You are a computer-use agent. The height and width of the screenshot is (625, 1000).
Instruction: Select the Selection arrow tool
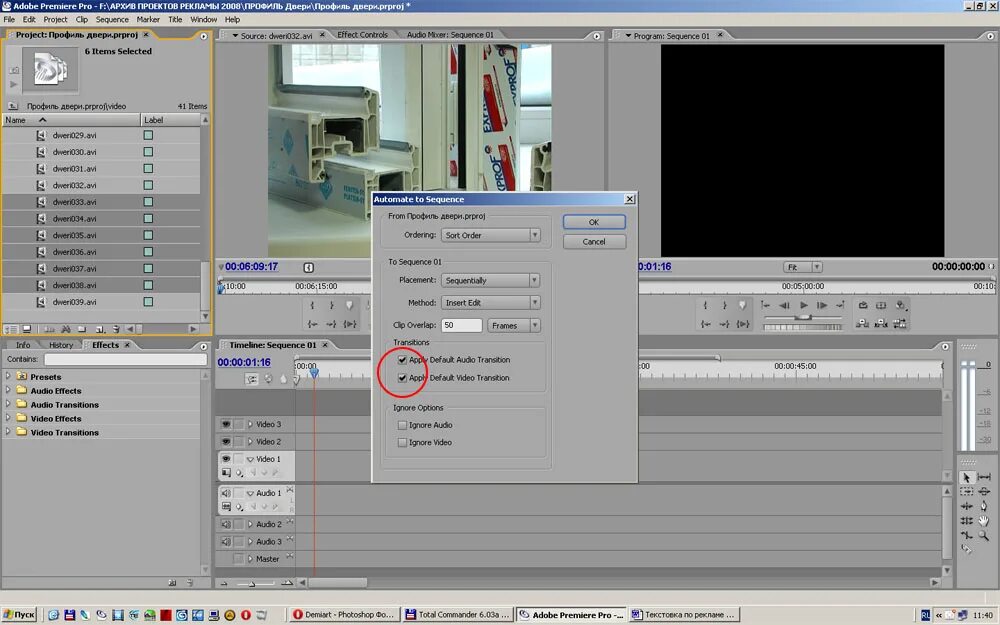point(966,476)
